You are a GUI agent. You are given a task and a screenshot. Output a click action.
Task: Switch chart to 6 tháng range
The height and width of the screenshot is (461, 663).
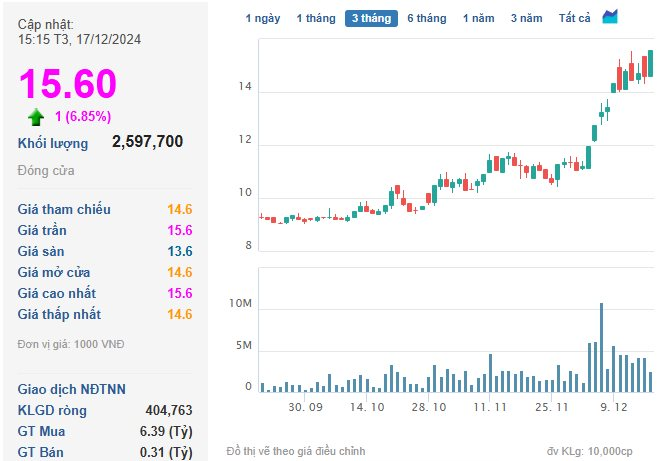pos(427,18)
